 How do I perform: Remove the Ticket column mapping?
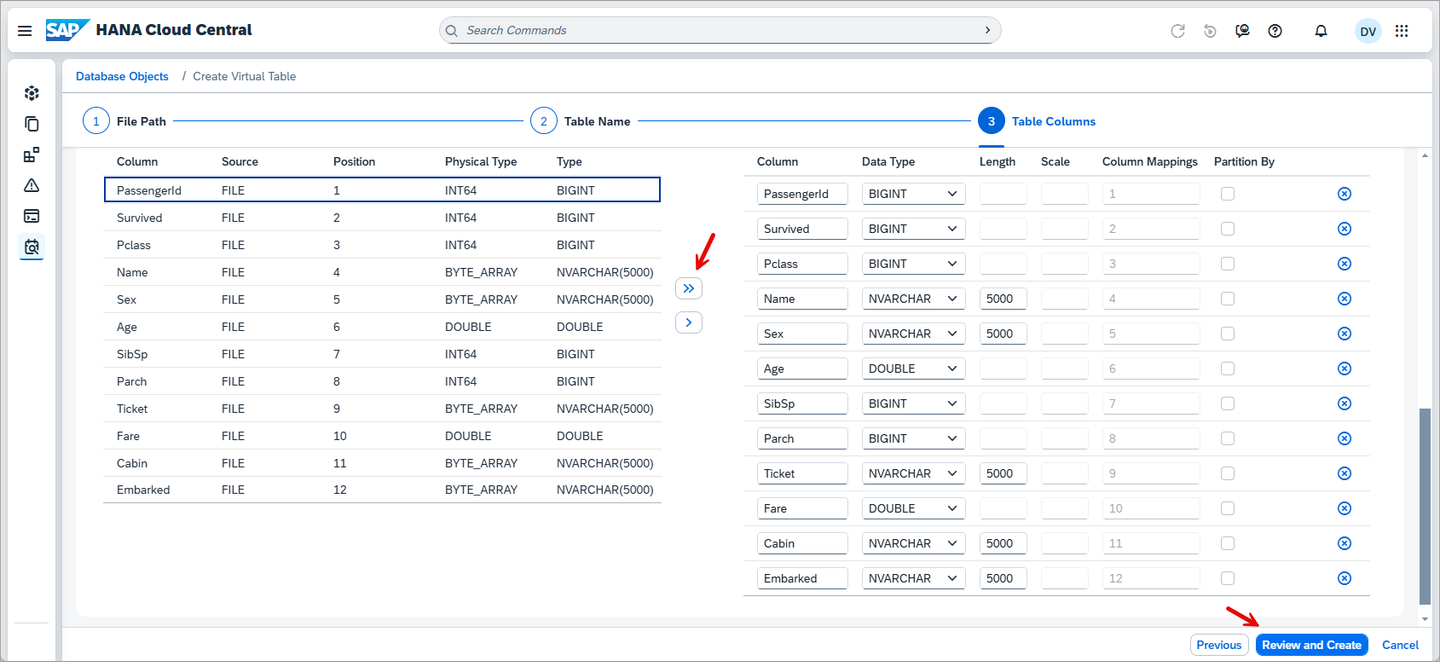[1344, 474]
